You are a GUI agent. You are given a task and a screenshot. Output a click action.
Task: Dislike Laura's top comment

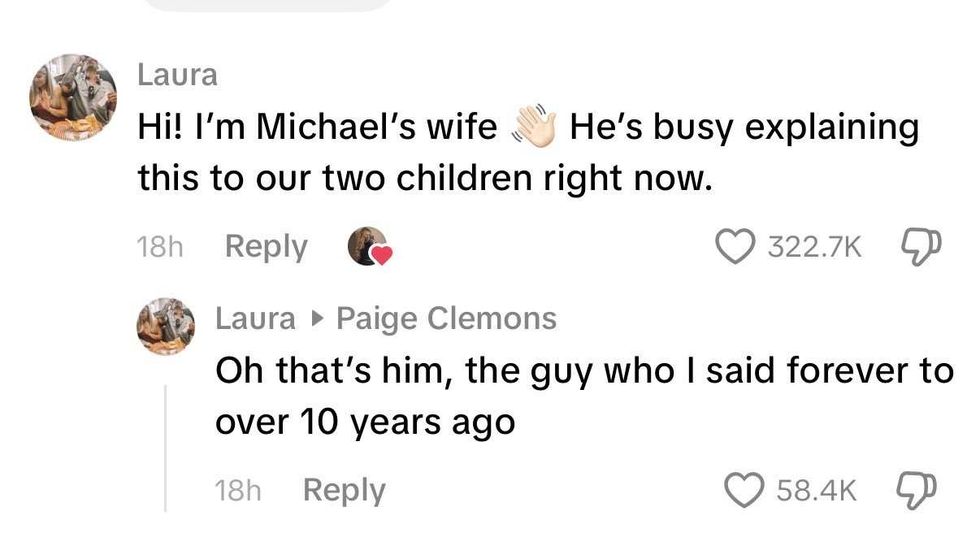[917, 247]
